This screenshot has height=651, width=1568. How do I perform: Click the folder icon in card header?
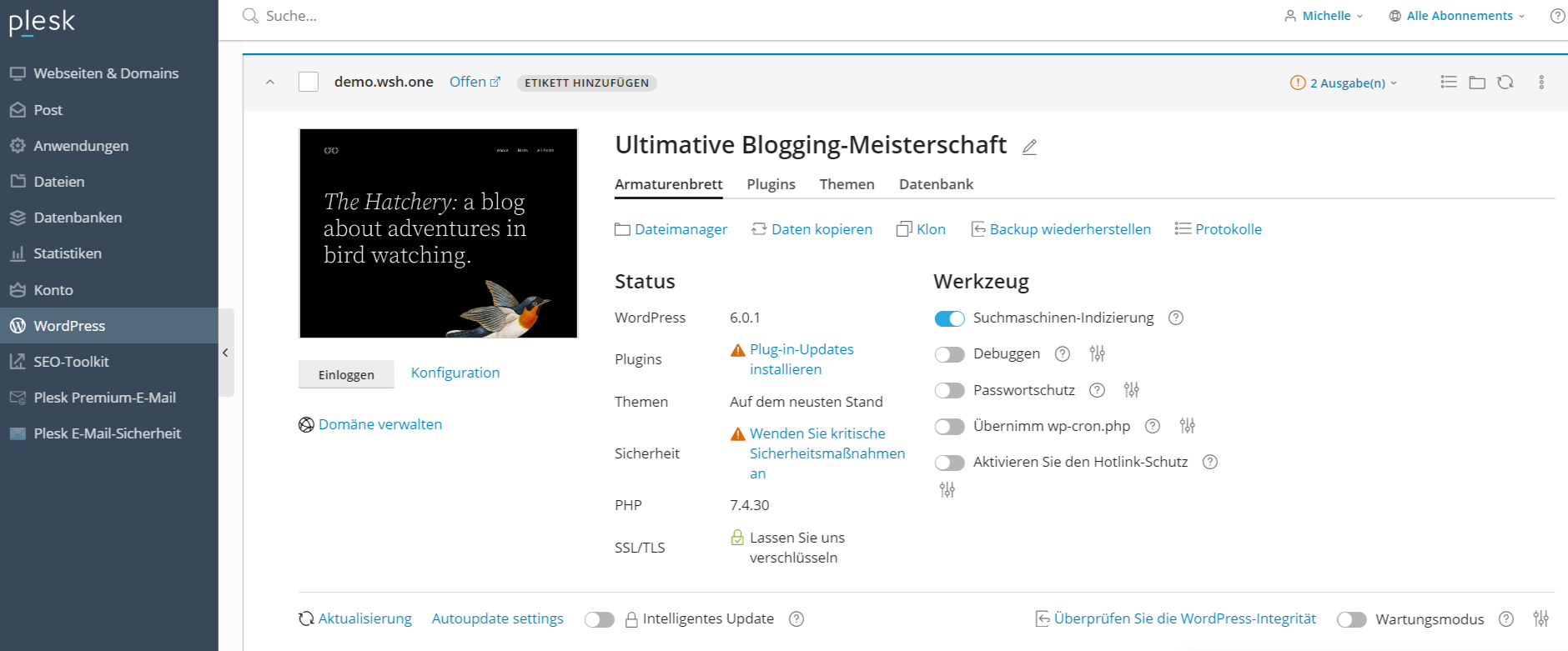point(1477,82)
